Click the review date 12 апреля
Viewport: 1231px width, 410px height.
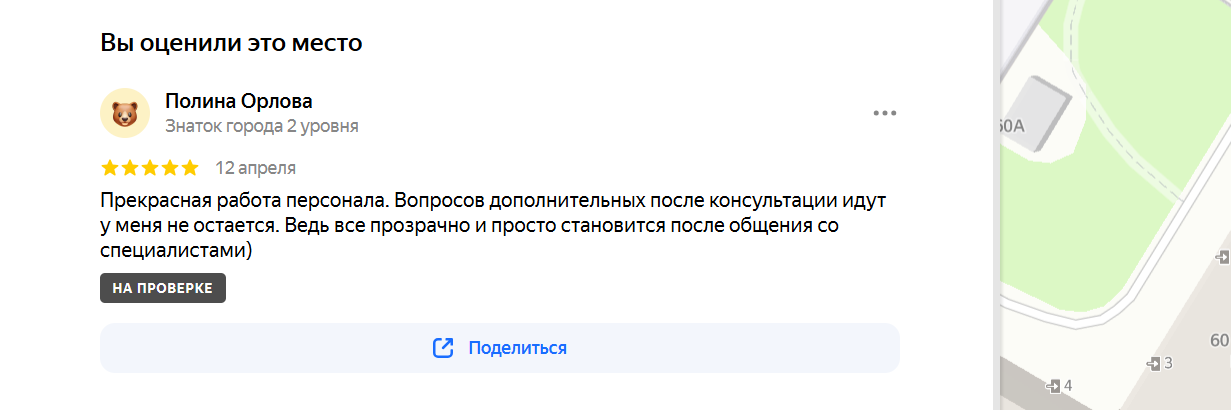pyautogui.click(x=256, y=168)
